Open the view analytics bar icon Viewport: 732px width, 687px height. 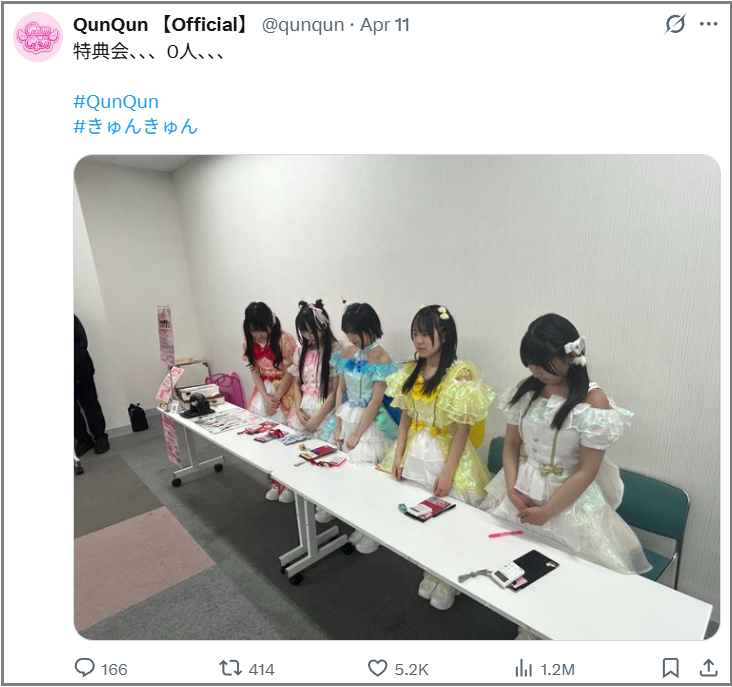pos(523,668)
